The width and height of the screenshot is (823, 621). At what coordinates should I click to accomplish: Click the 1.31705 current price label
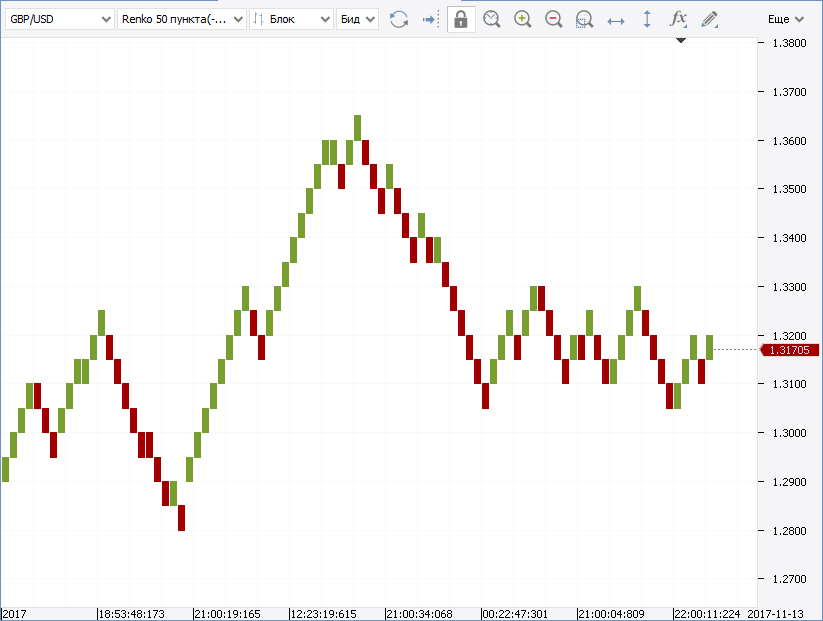pos(792,349)
